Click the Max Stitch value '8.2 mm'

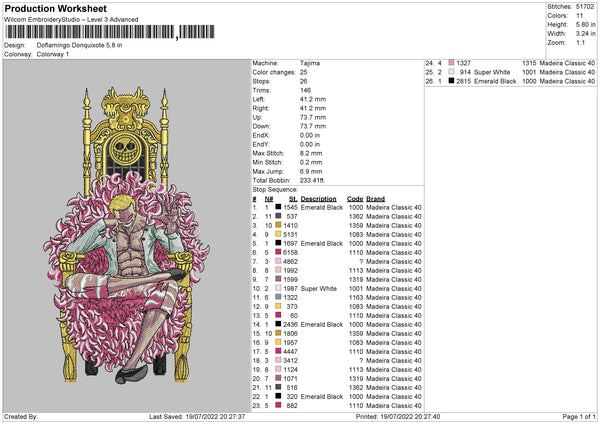tap(311, 153)
